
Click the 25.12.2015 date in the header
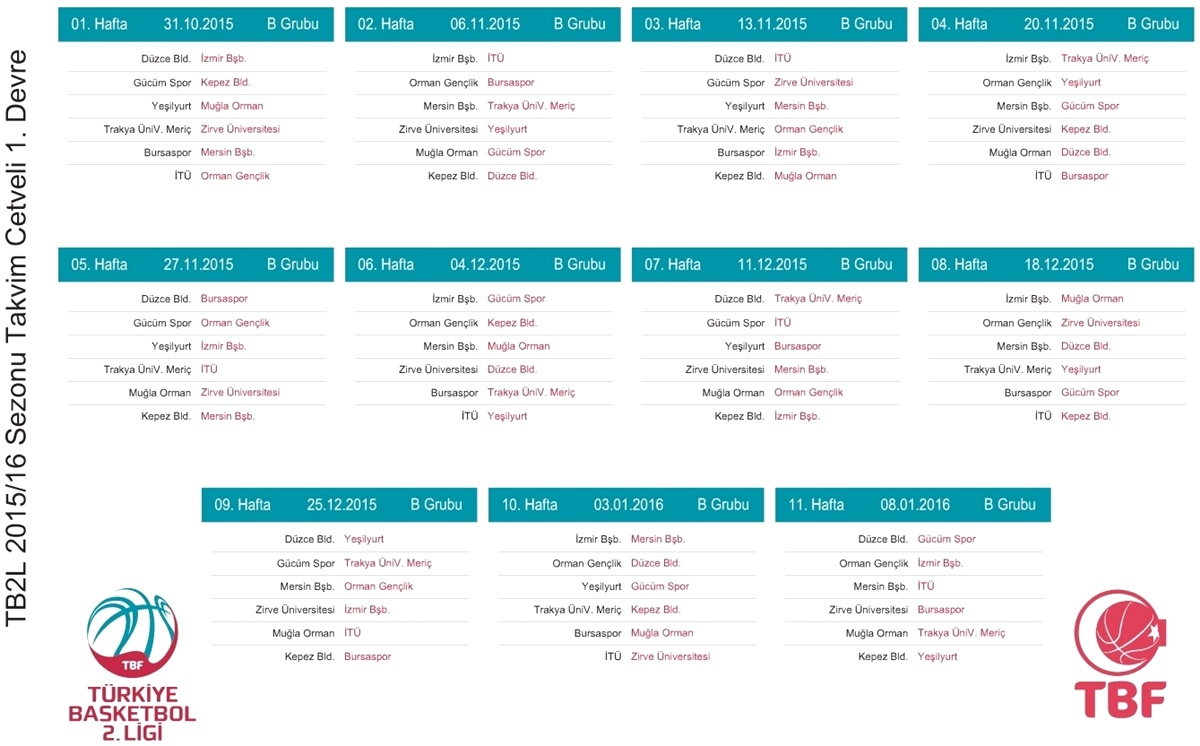pyautogui.click(x=342, y=505)
